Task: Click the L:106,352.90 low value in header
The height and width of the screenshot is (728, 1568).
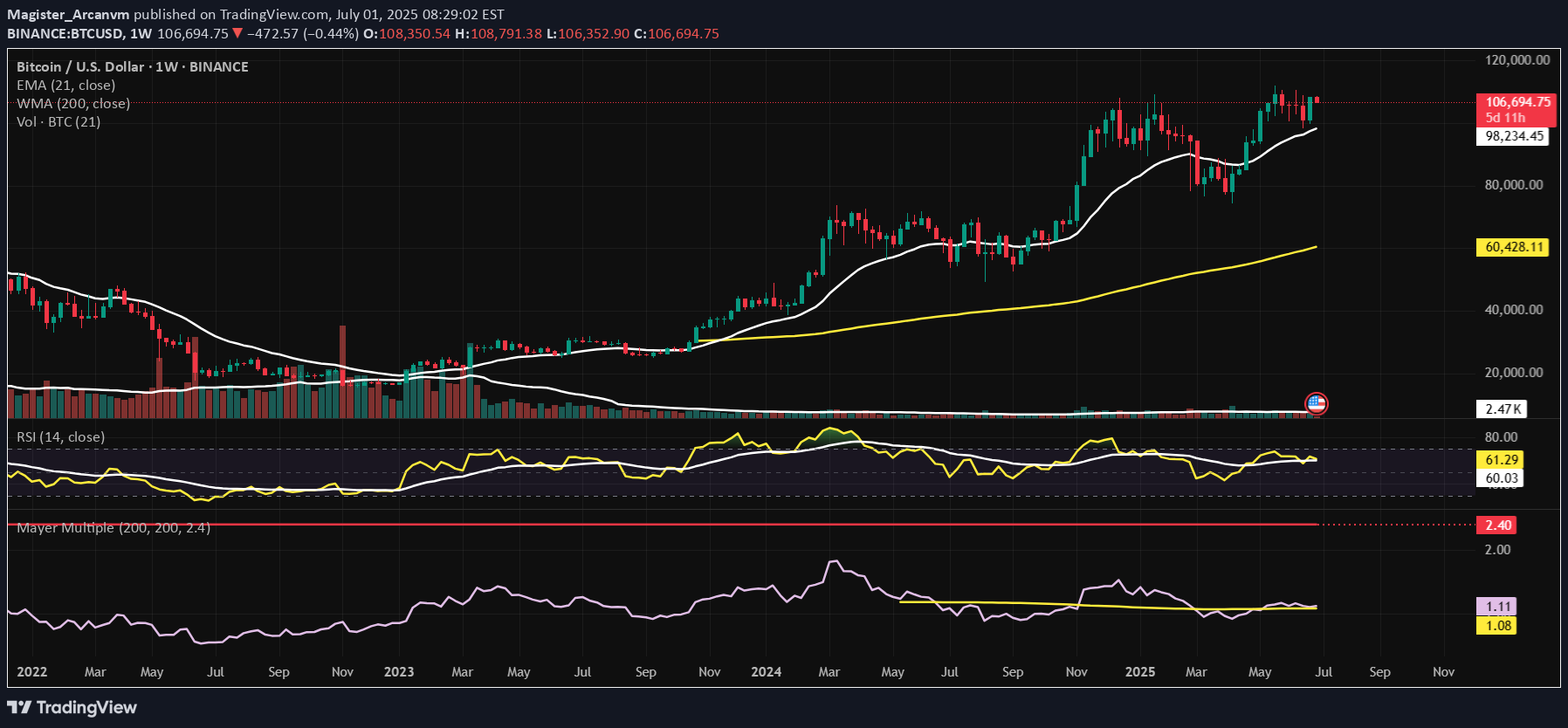Action: tap(588, 34)
